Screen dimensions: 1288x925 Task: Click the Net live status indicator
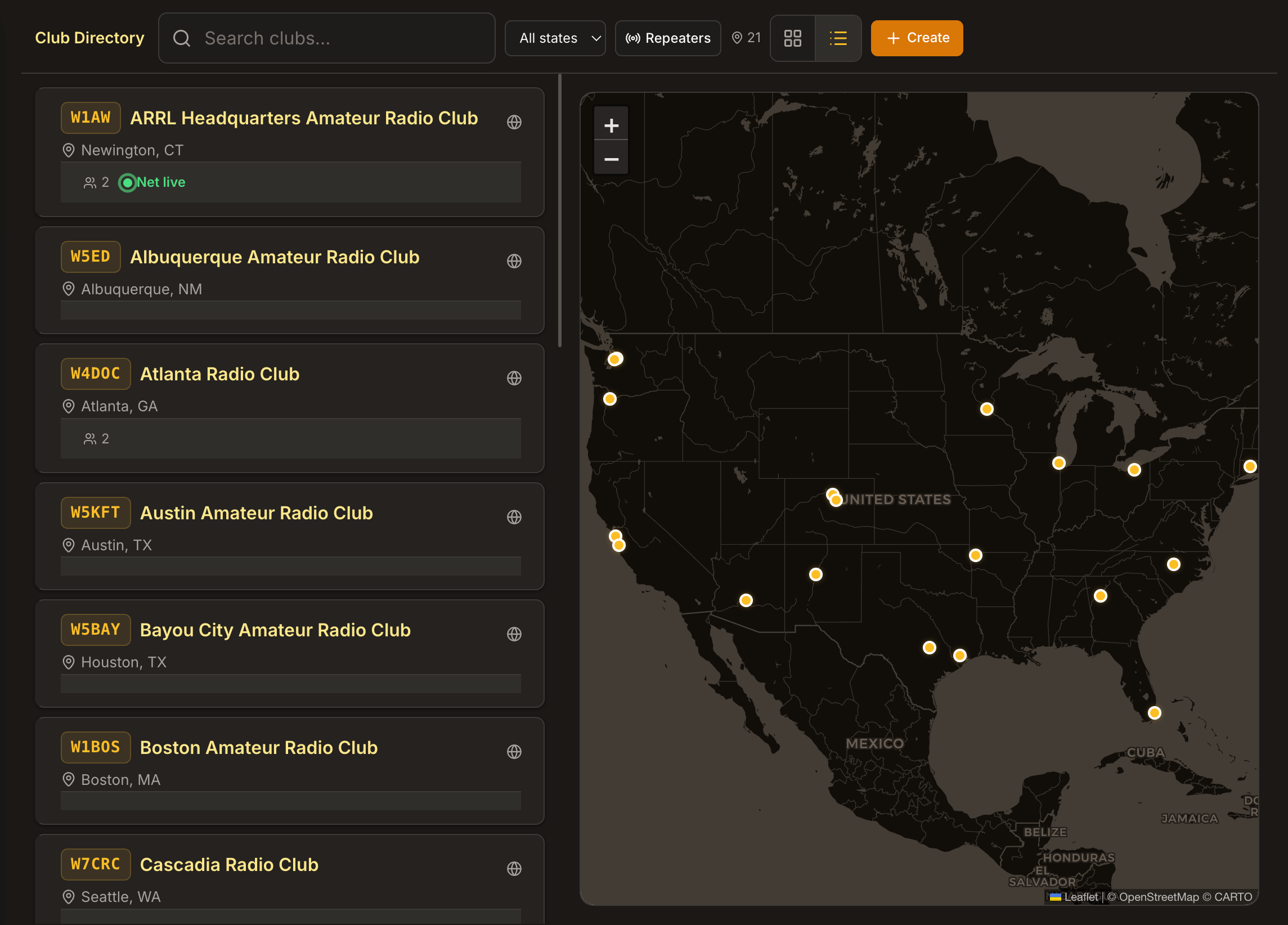[152, 182]
